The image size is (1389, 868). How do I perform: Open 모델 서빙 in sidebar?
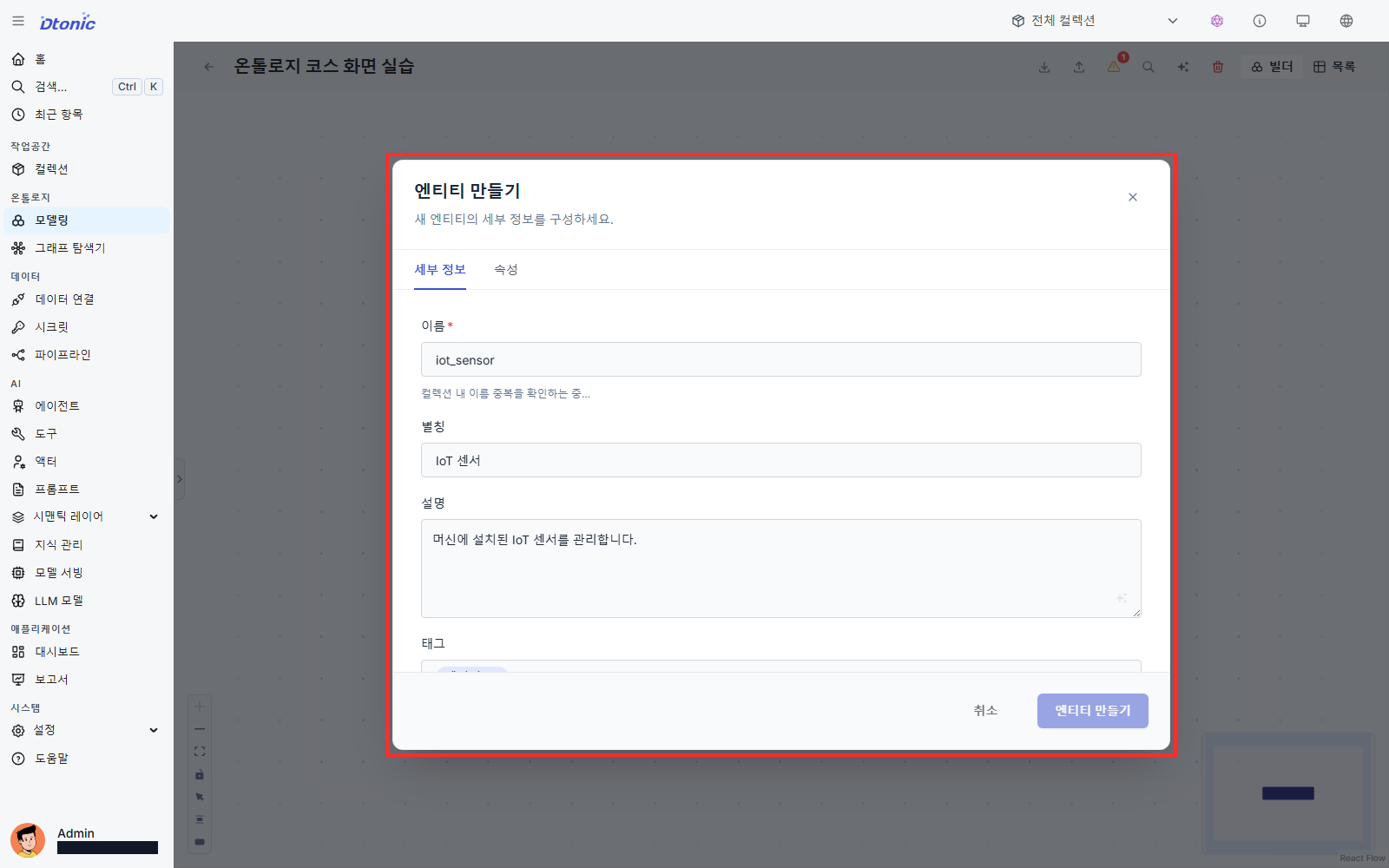(87, 573)
